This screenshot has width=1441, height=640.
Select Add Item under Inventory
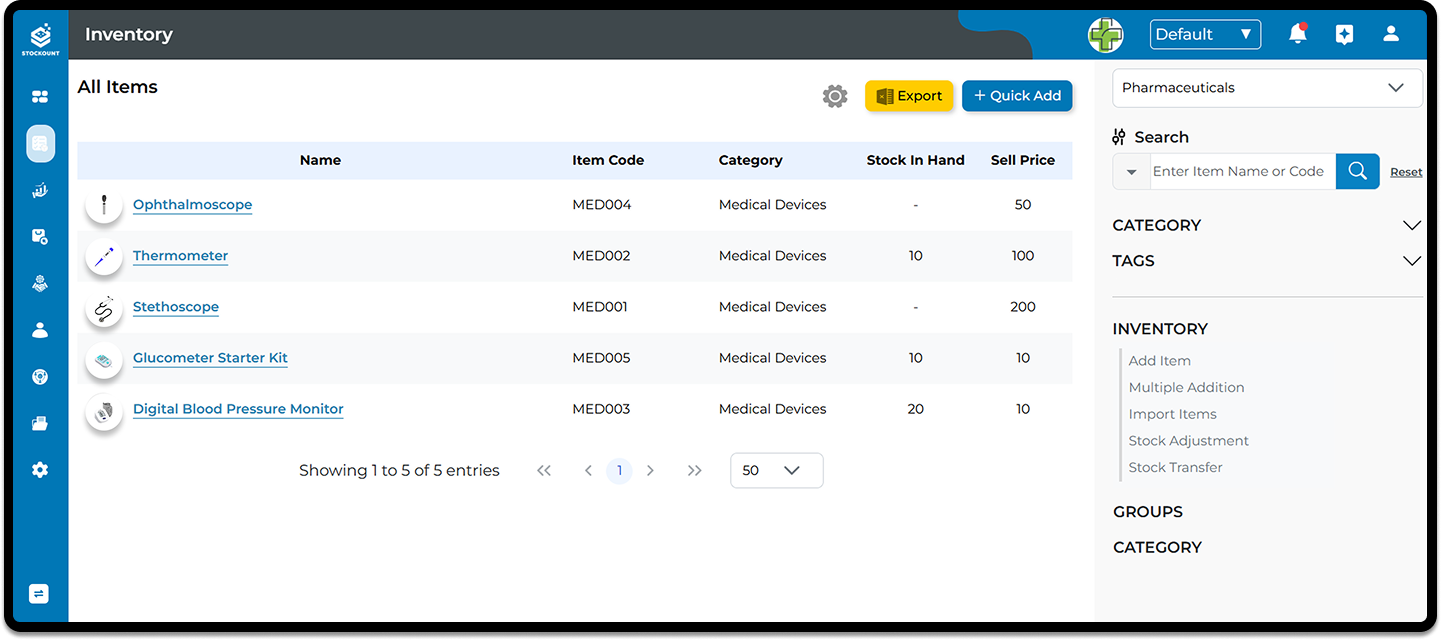[x=1159, y=361]
